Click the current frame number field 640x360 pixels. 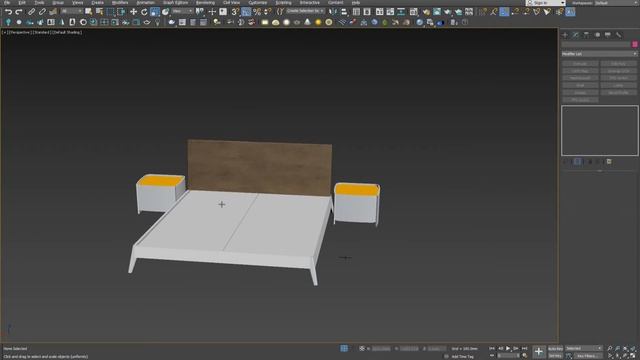coord(508,356)
